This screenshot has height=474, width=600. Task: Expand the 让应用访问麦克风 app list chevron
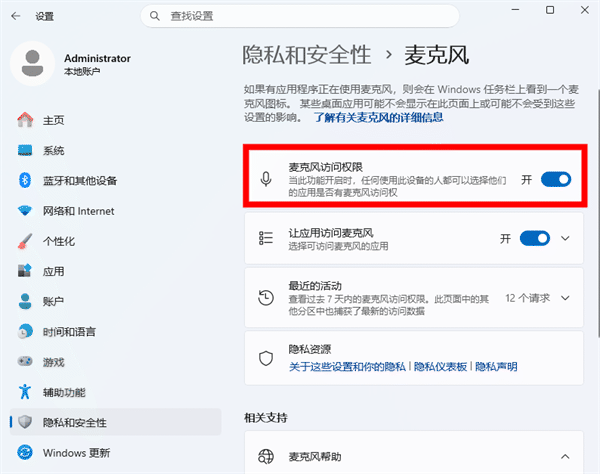pos(565,238)
